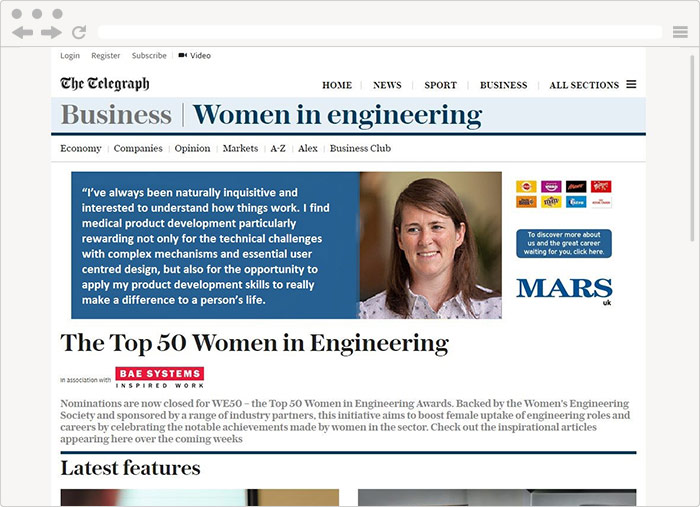The height and width of the screenshot is (507, 700).
Task: Reload the page with refresh icon
Action: click(x=79, y=32)
